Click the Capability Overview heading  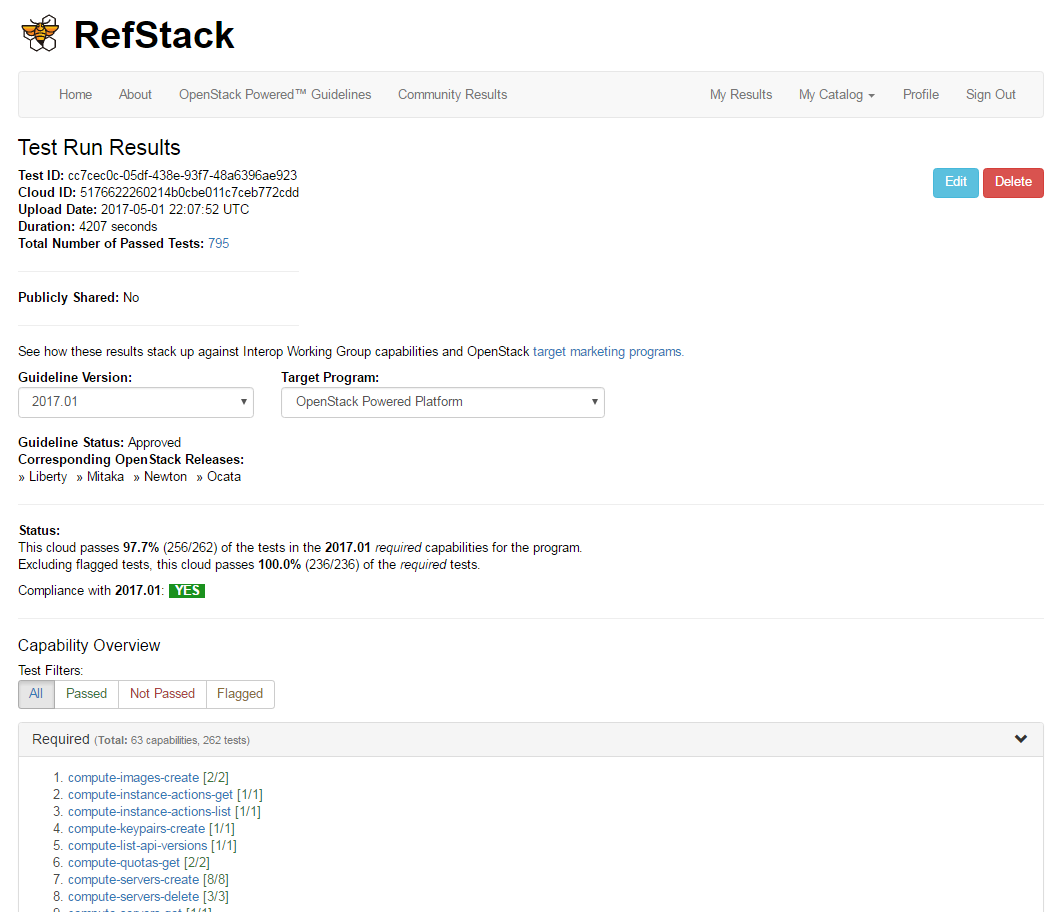[89, 646]
